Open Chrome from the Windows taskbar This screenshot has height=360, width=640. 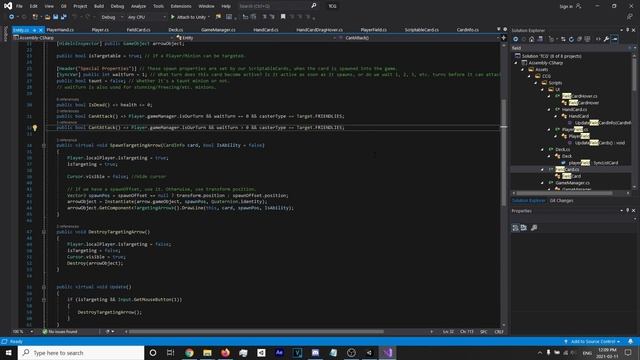coord(189,353)
